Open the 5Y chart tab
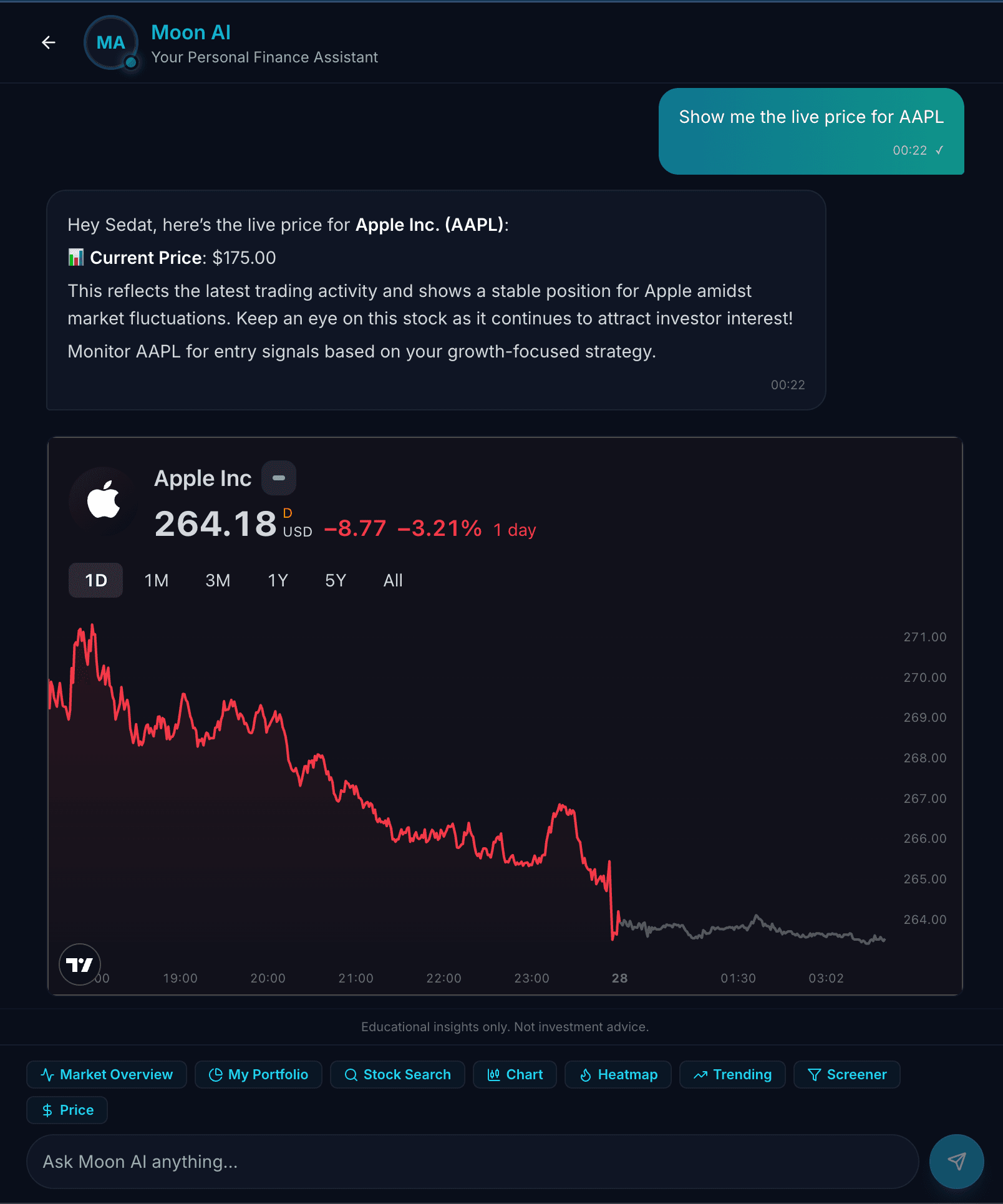Image resolution: width=1003 pixels, height=1204 pixels. coord(334,580)
